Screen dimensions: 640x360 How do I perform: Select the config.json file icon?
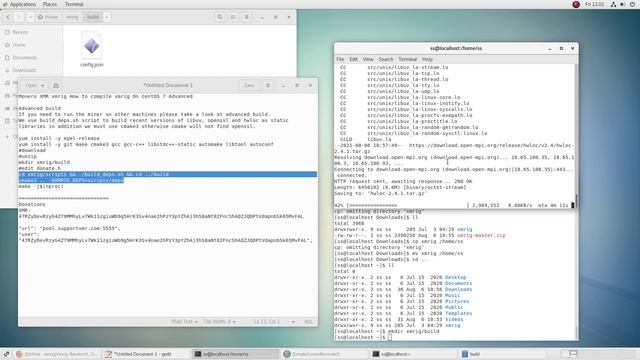92,46
